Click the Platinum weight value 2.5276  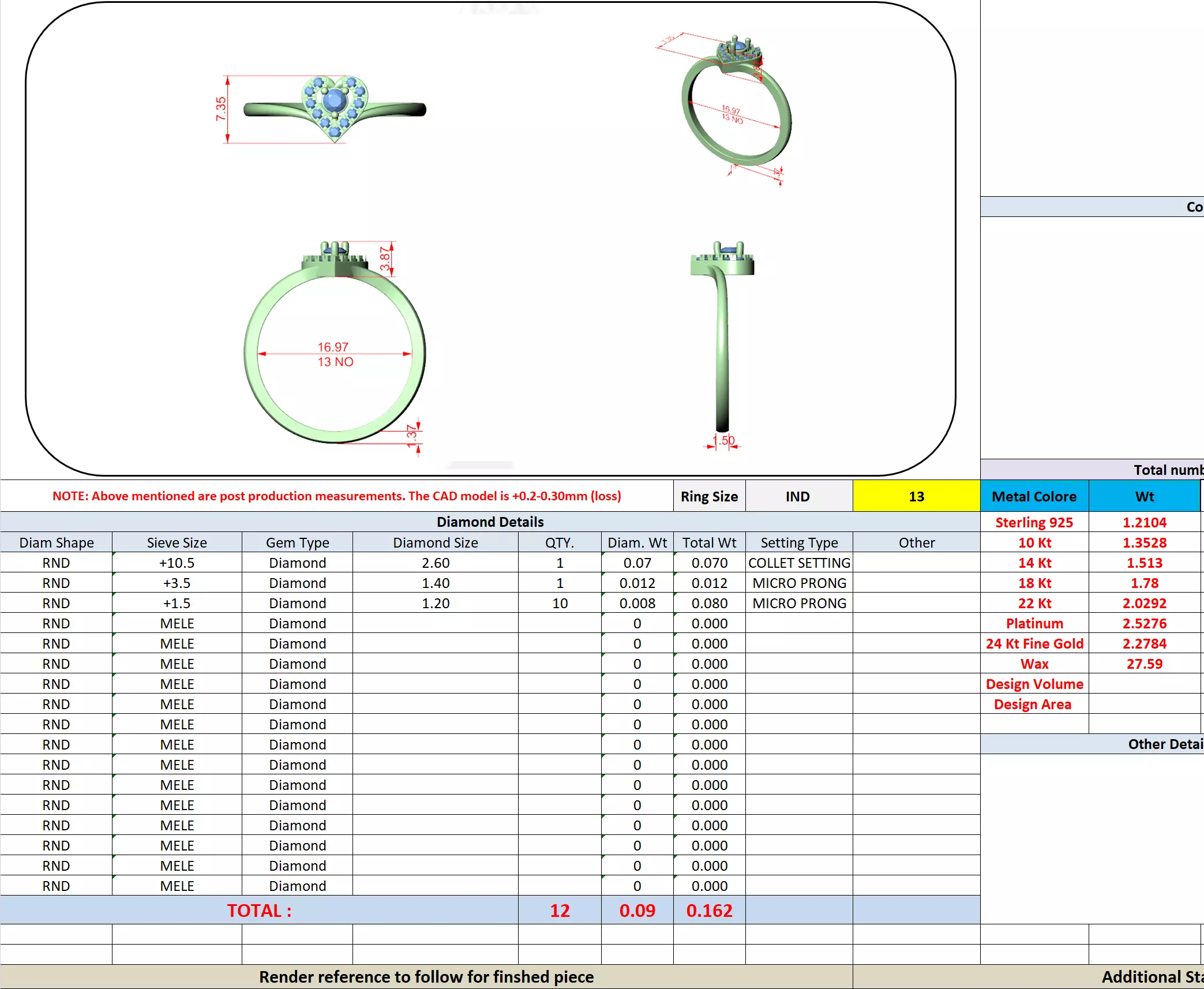coord(1144,623)
